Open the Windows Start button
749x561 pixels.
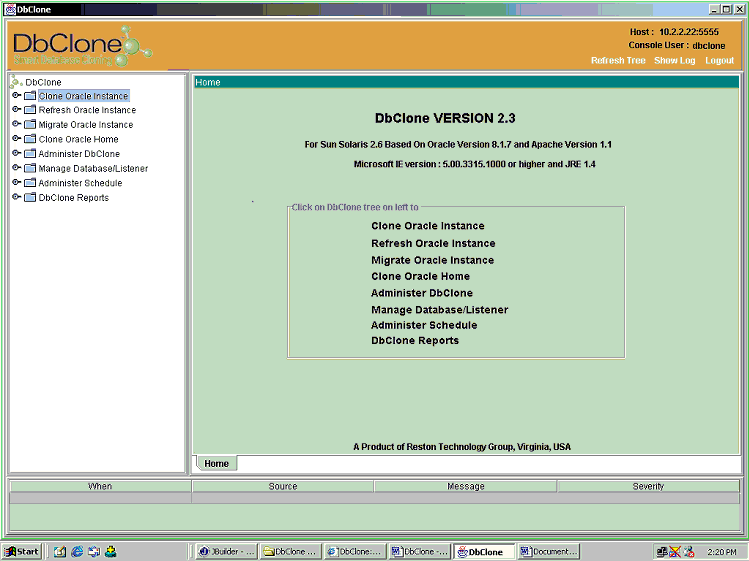[21, 551]
